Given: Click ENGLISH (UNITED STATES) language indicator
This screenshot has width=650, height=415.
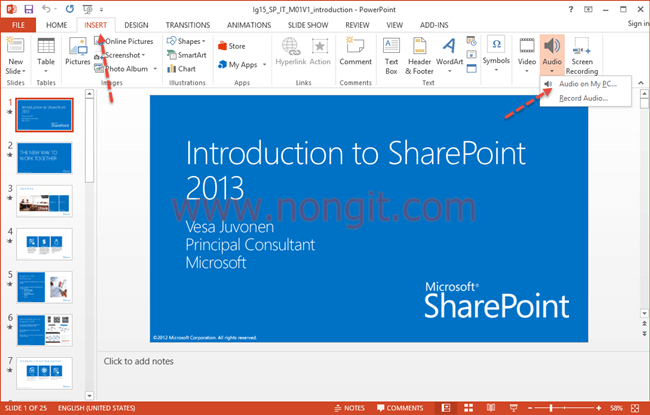Looking at the screenshot, I should pyautogui.click(x=96, y=408).
